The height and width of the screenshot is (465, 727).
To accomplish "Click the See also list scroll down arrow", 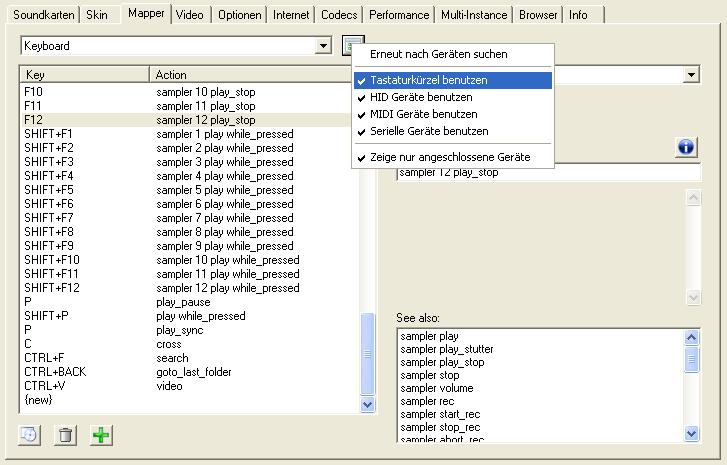I will coord(691,433).
